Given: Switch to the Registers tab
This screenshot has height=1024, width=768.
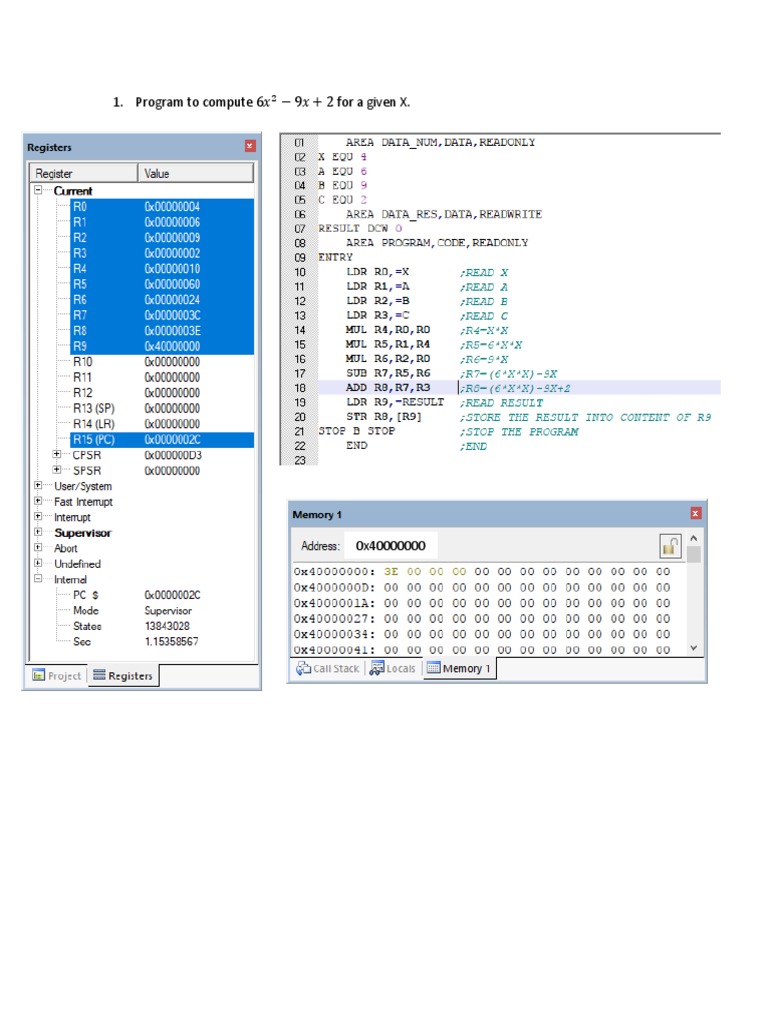Looking at the screenshot, I should tap(123, 675).
